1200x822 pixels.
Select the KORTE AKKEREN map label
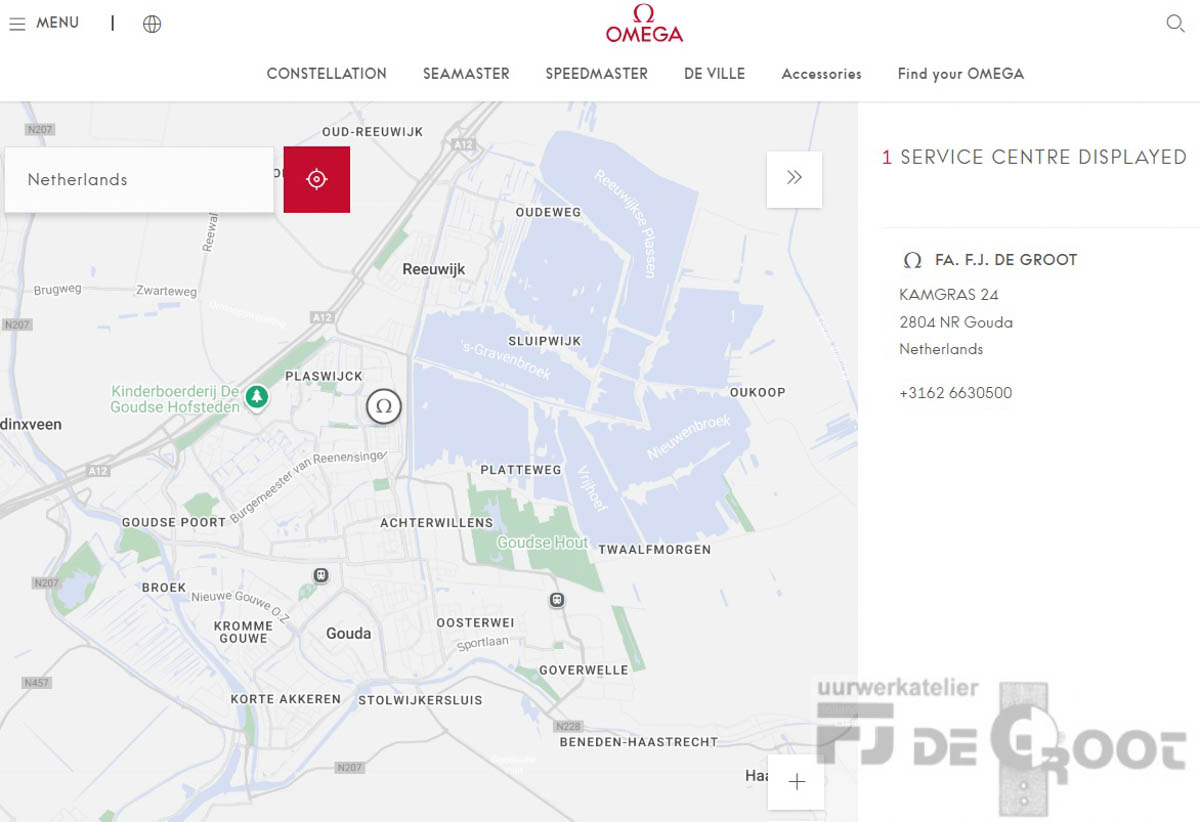point(286,699)
